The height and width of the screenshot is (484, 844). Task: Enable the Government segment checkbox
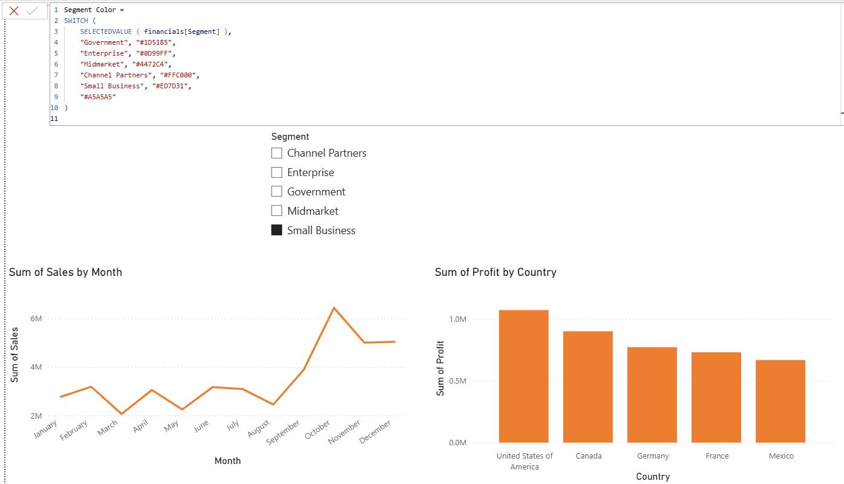(x=277, y=192)
